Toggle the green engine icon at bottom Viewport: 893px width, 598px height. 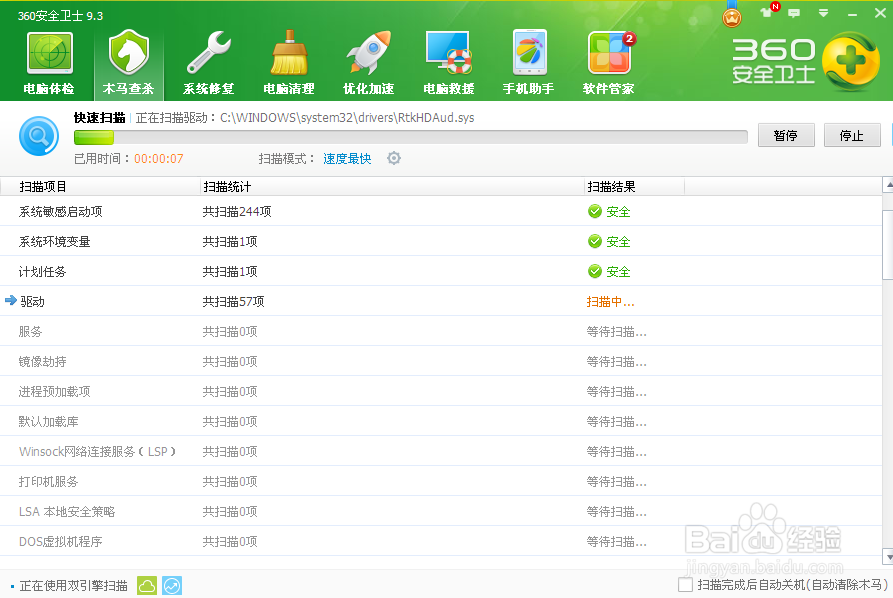146,584
